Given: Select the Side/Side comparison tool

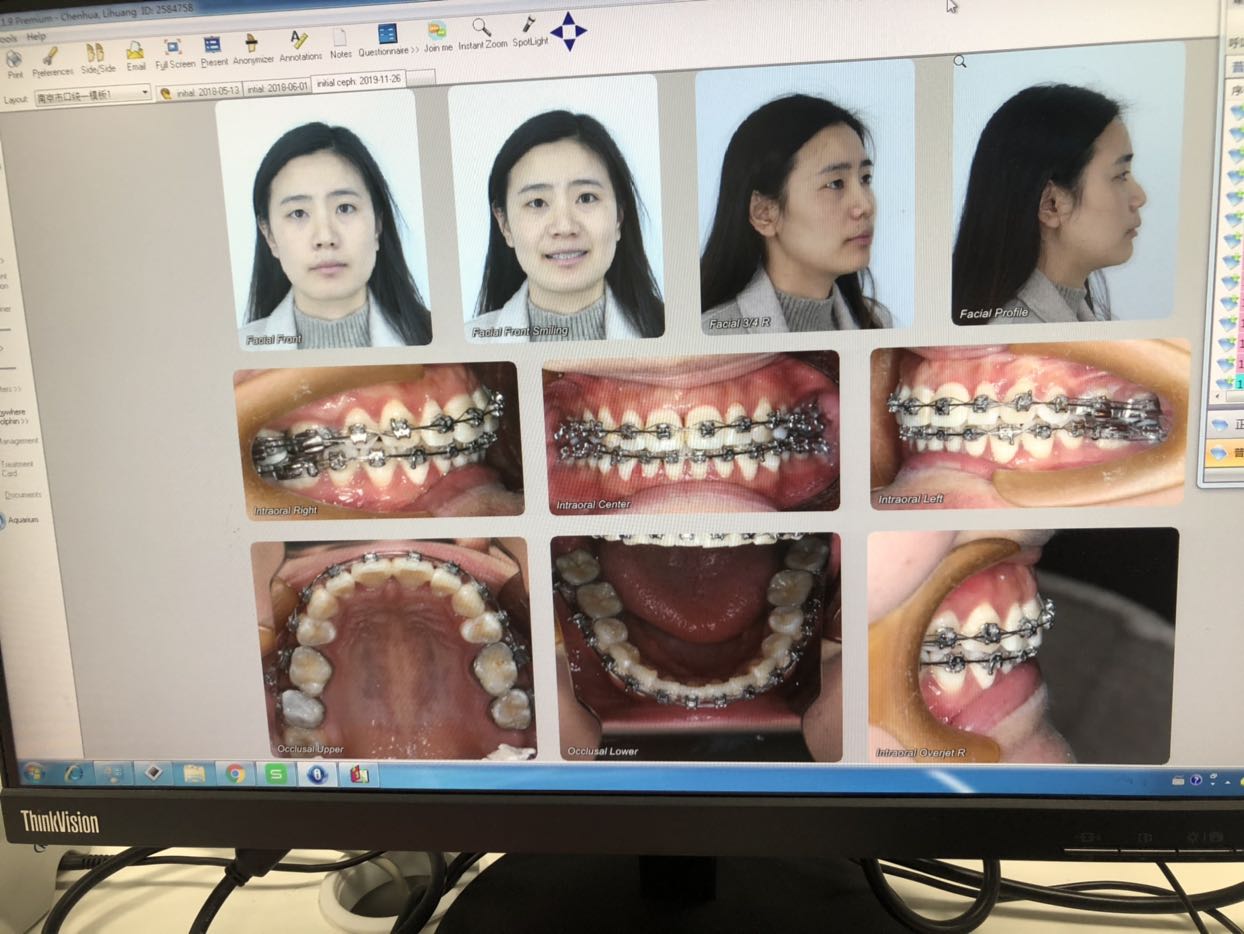Looking at the screenshot, I should tap(97, 59).
